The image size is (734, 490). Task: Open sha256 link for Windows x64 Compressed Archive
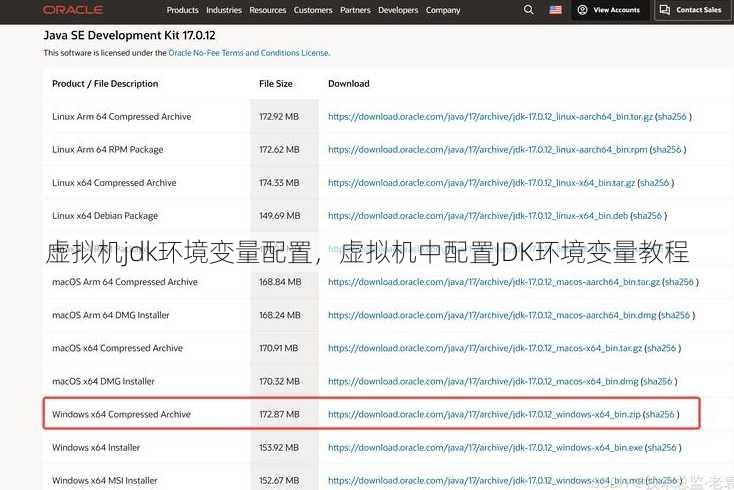pos(660,414)
